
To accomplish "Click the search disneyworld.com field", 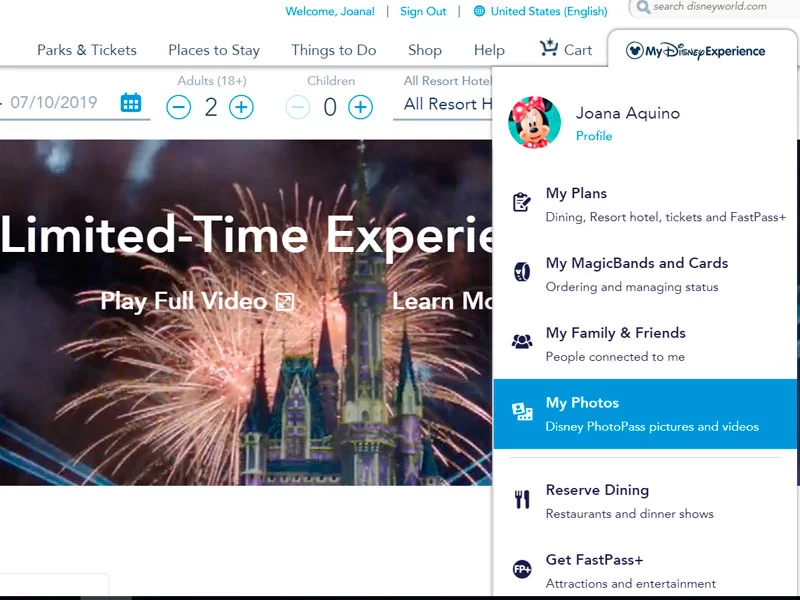I will pos(714,7).
